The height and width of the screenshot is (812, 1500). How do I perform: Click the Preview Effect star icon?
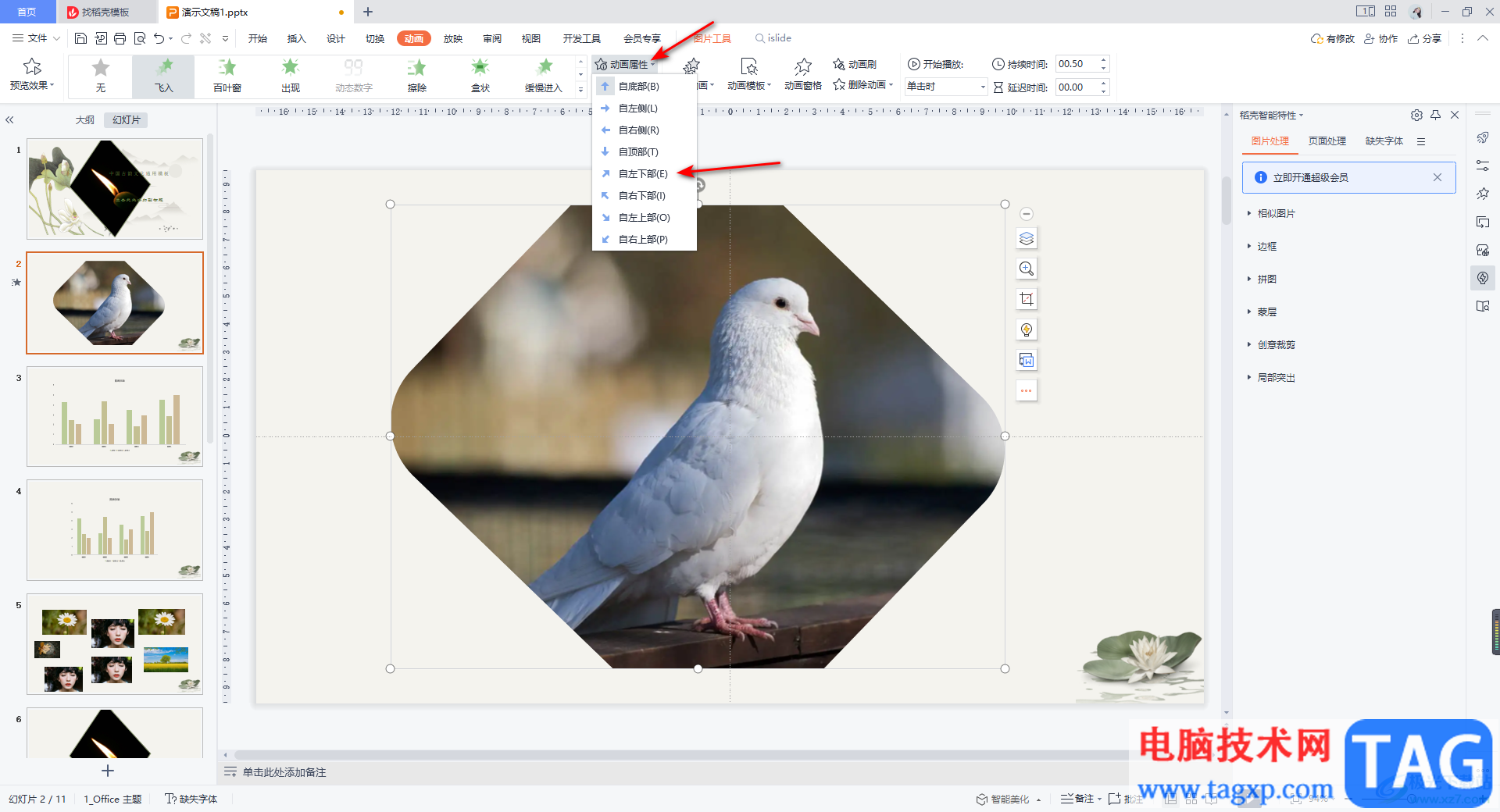tap(32, 67)
